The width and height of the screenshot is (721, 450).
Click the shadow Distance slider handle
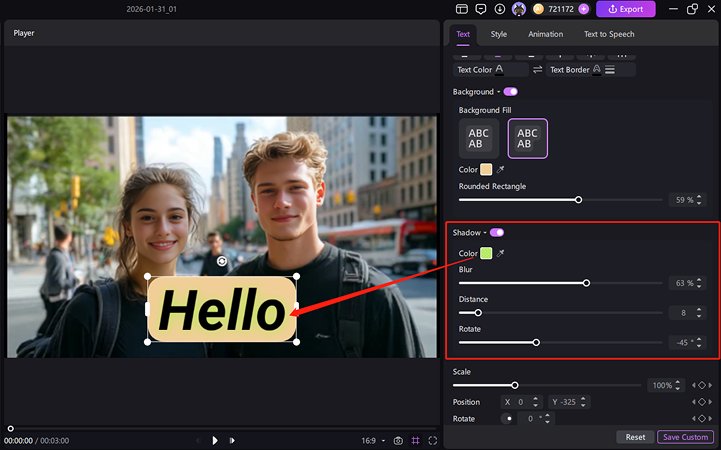478,313
